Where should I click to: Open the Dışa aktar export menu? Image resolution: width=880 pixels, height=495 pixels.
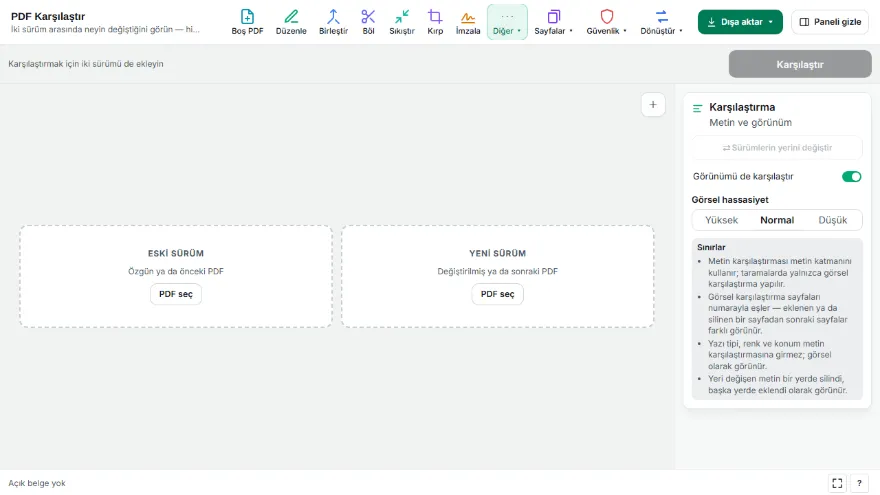click(740, 22)
